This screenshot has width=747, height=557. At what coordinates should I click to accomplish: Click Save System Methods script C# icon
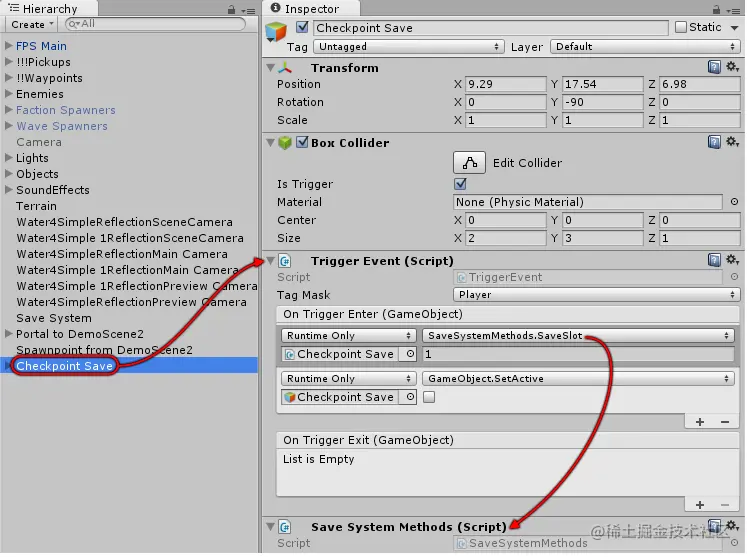285,527
